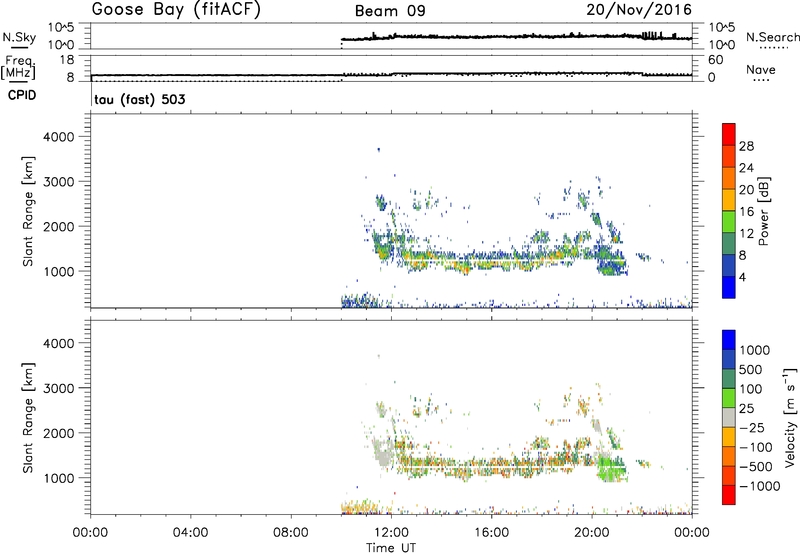
Task: Click the gray band of Velocity color bar
Action: tap(729, 418)
